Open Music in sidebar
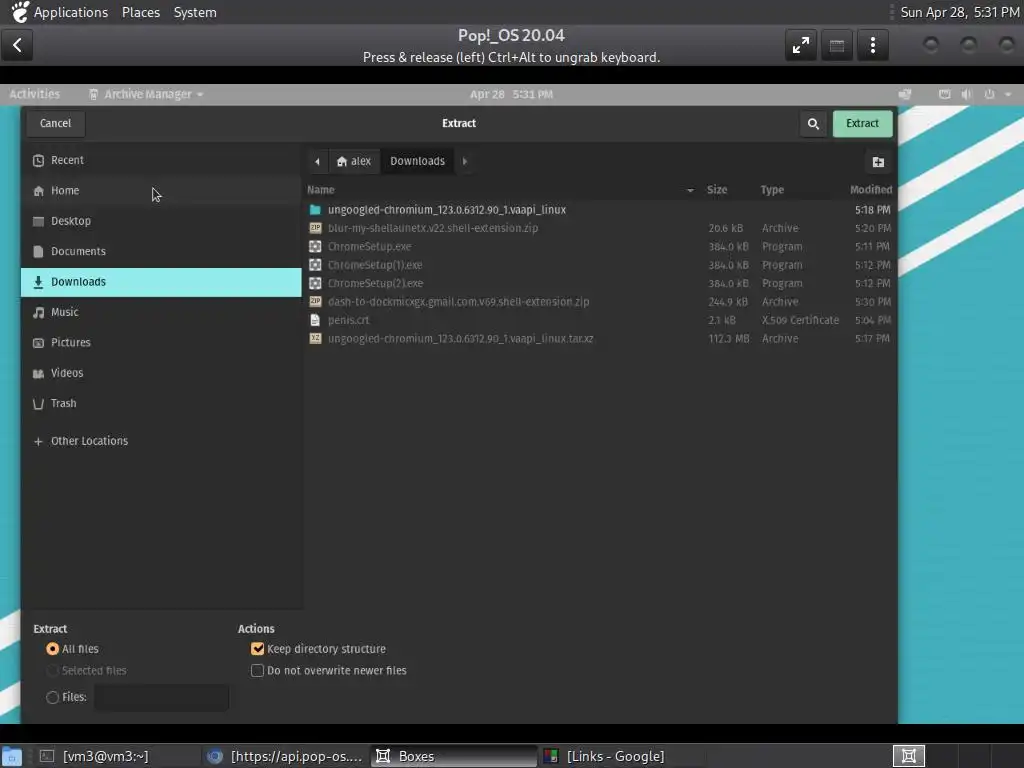1024x768 pixels. pos(161,312)
